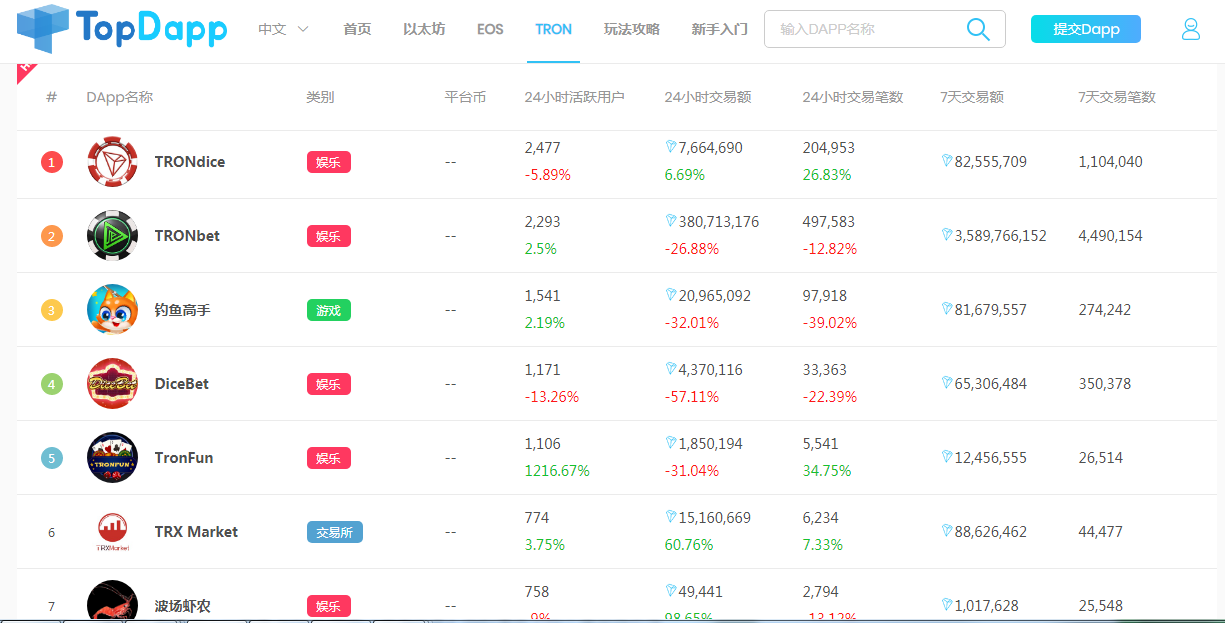Open the TRONbet app icon
The height and width of the screenshot is (623, 1225).
(x=112, y=236)
